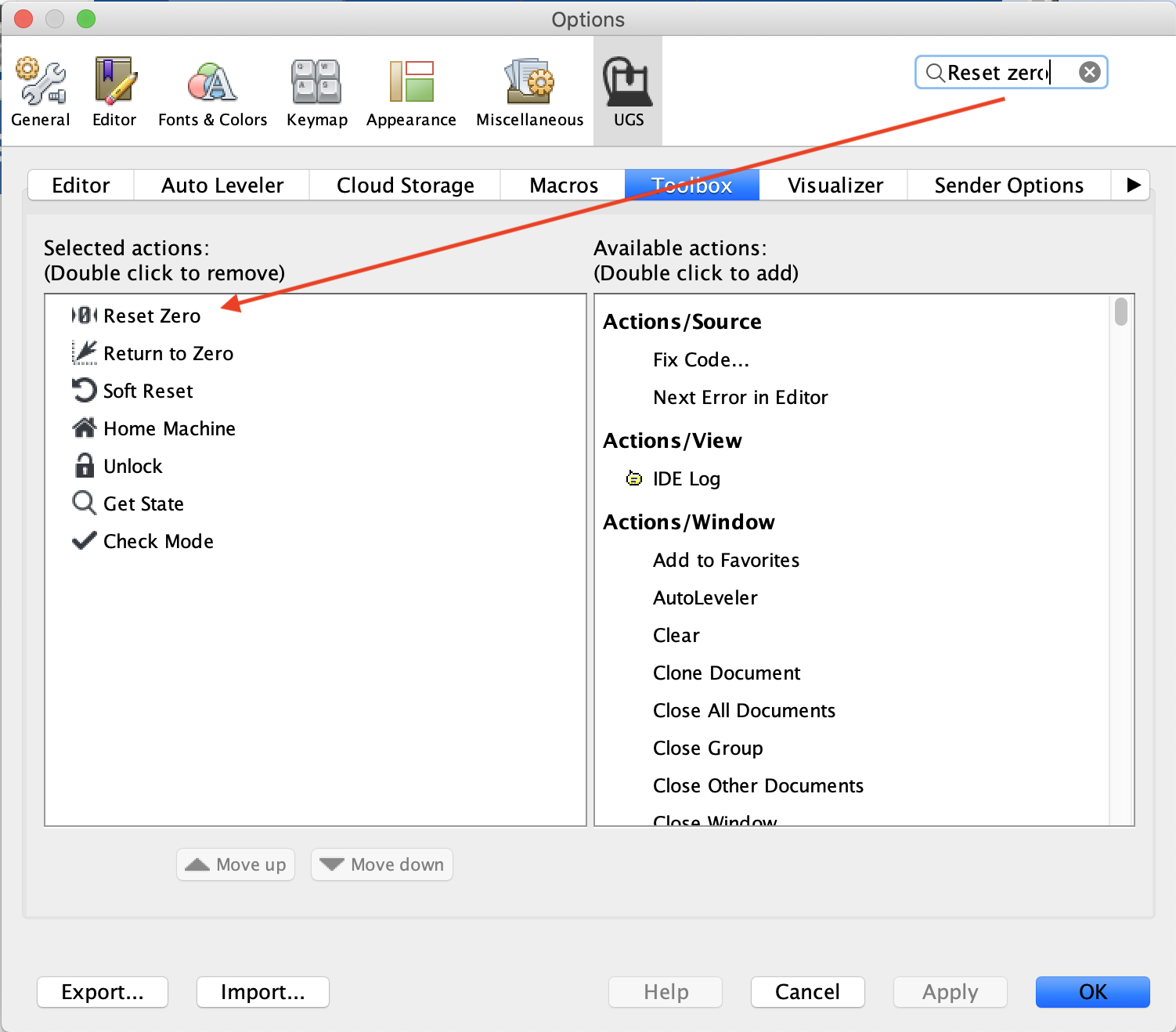Clear the search field text

(x=1089, y=72)
